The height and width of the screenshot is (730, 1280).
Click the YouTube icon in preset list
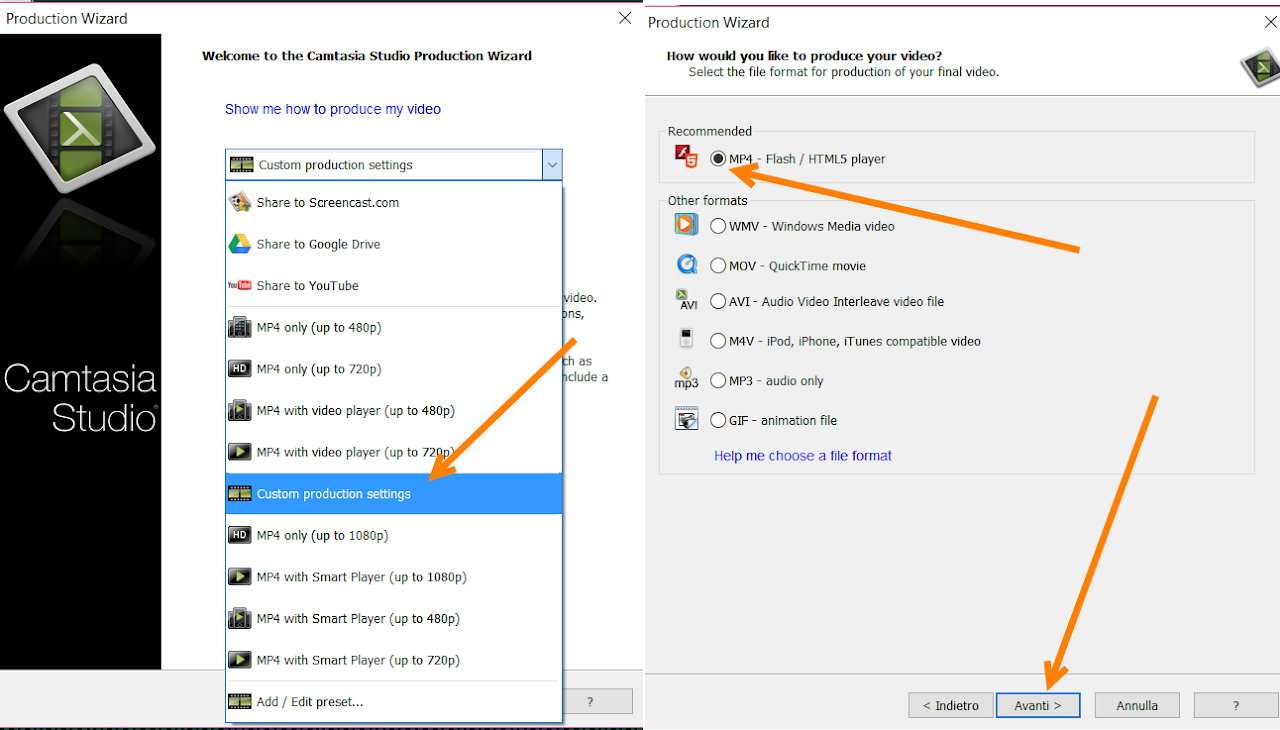[x=240, y=286]
